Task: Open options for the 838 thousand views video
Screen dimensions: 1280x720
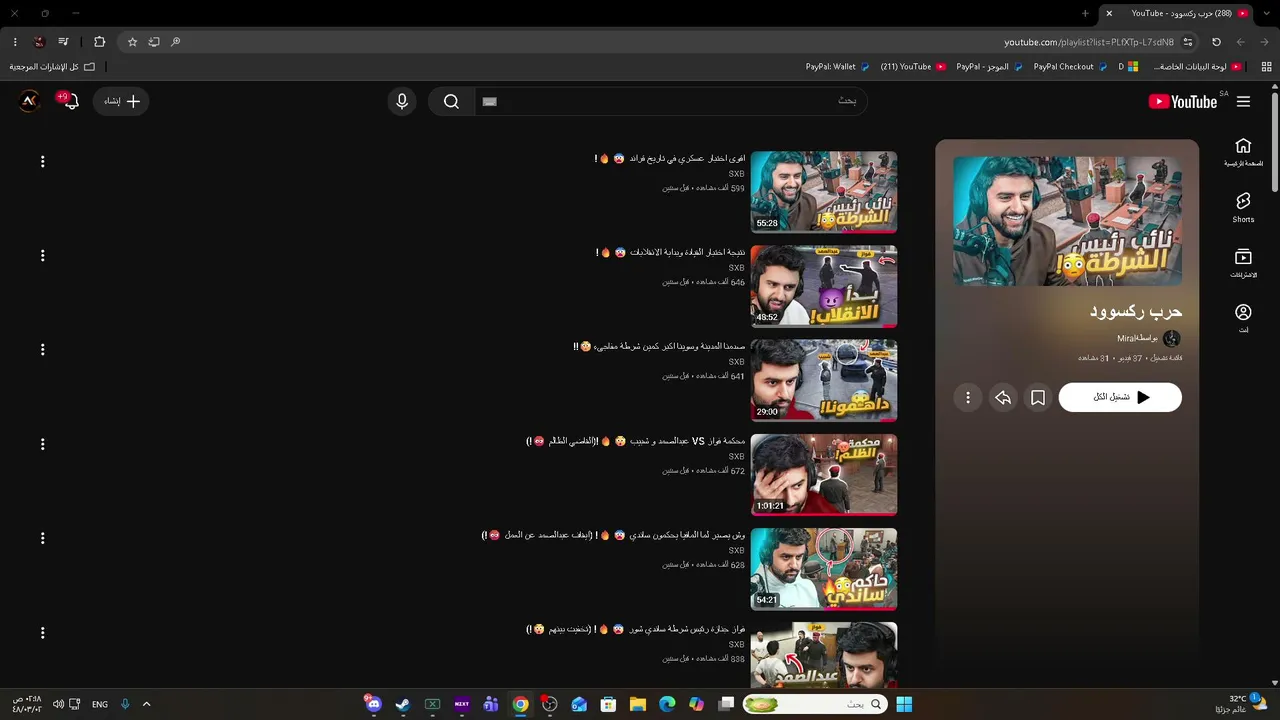Action: pos(42,632)
